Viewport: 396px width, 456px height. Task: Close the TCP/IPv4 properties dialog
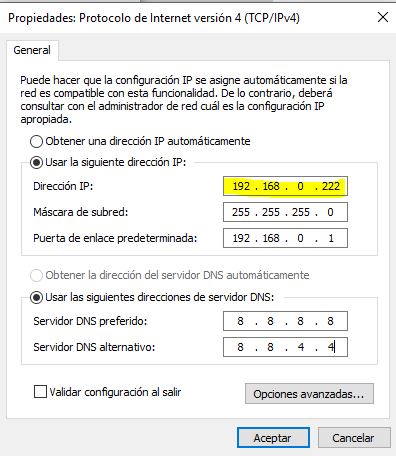tap(383, 17)
